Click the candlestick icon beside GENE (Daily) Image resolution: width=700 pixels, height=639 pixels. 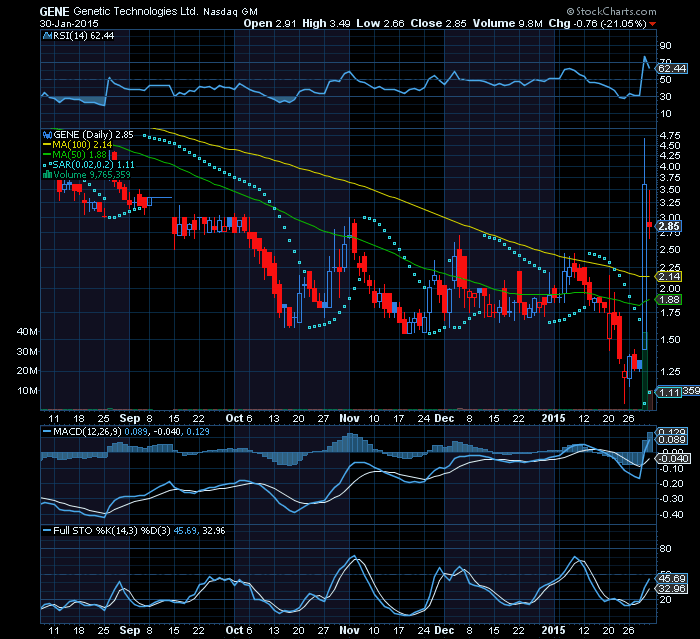[x=47, y=134]
